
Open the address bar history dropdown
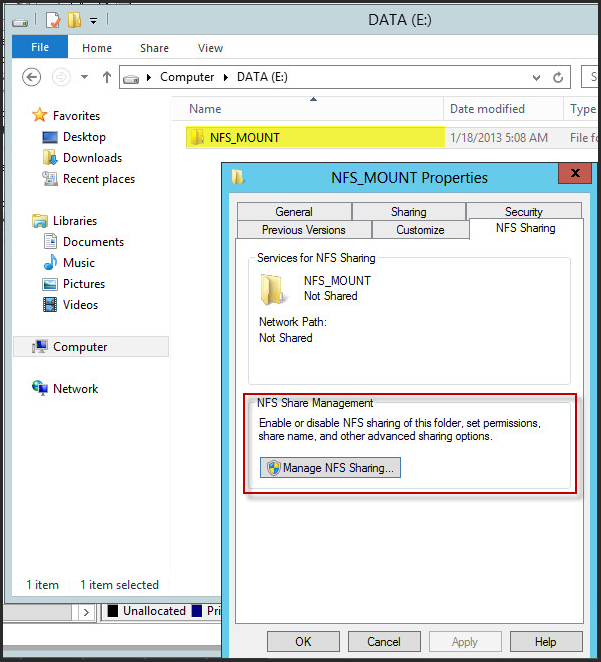[536, 78]
